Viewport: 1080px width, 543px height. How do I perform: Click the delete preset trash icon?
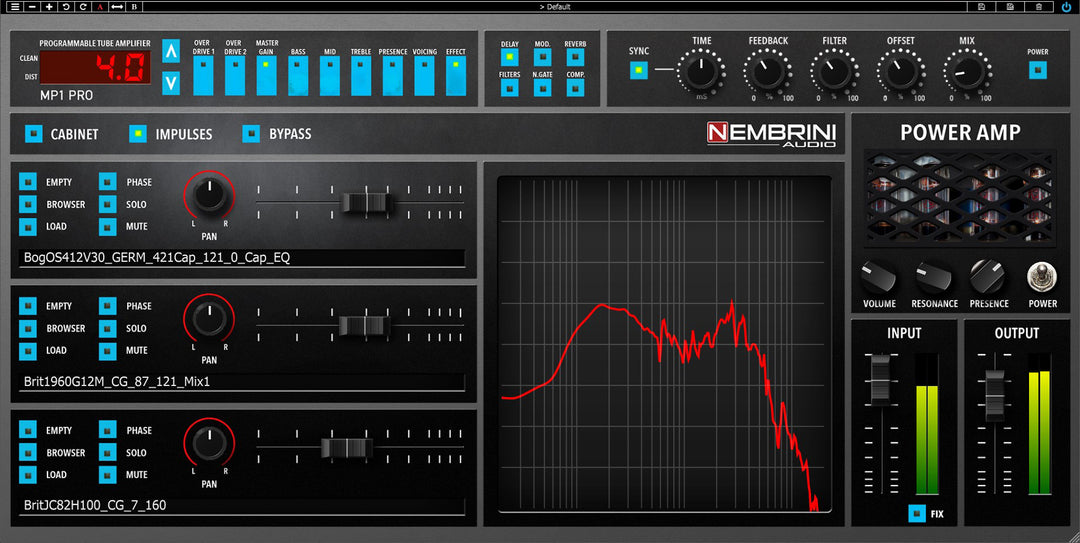tap(1039, 6)
